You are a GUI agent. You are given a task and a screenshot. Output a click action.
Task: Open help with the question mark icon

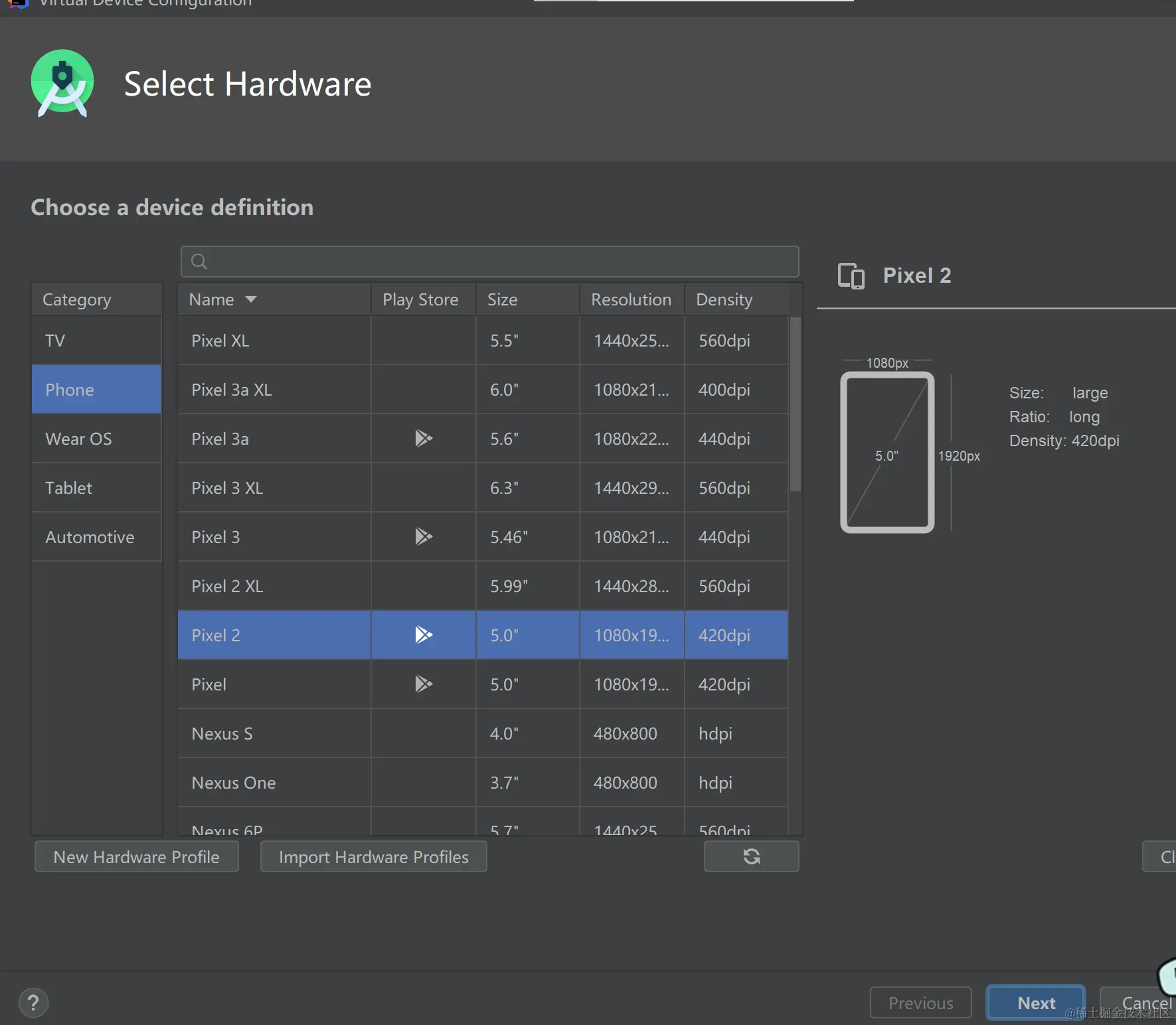(x=33, y=1002)
